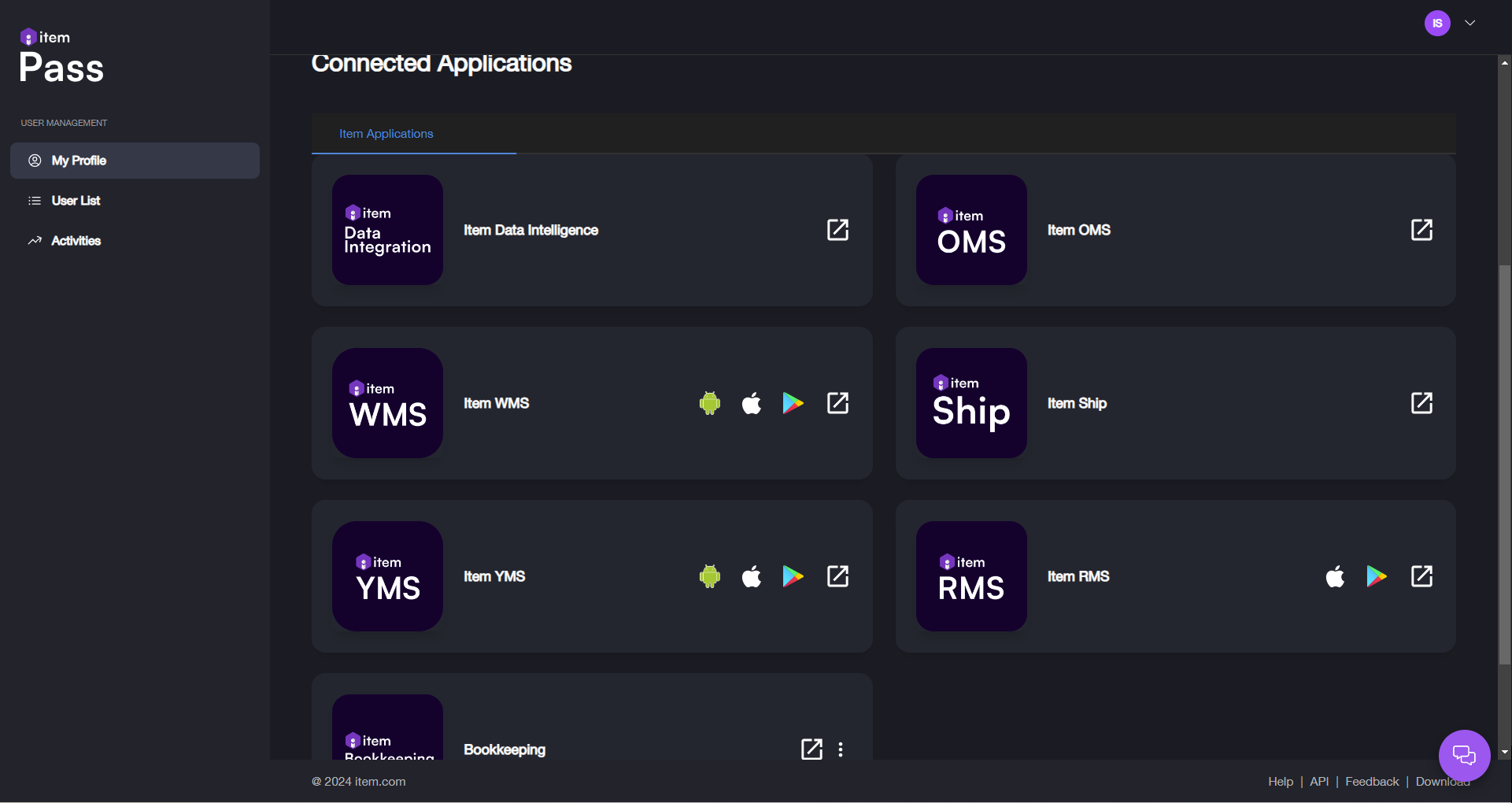The width and height of the screenshot is (1512, 803).
Task: Open the chat support bubble
Action: tap(1464, 756)
